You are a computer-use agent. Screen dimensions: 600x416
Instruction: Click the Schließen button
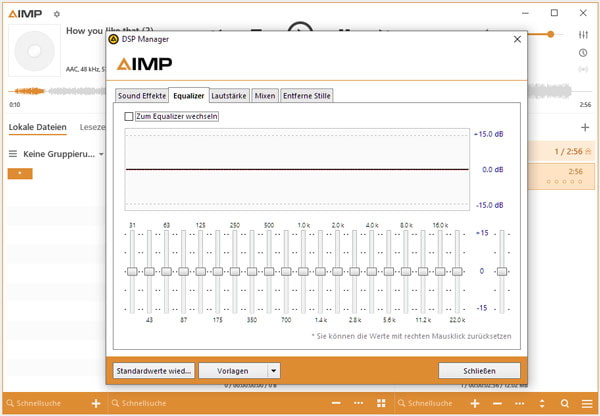pyautogui.click(x=479, y=370)
